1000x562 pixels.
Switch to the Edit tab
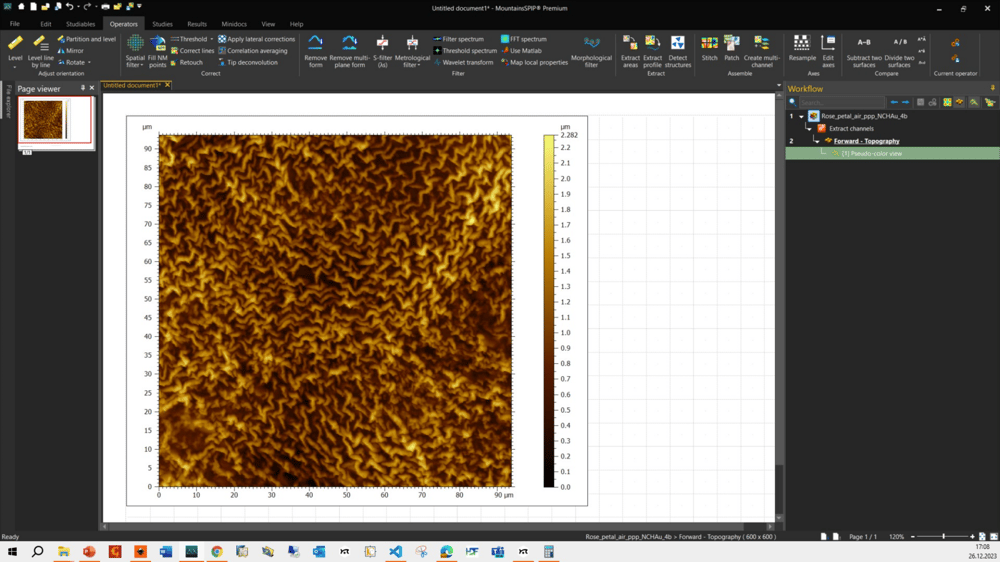click(x=46, y=24)
